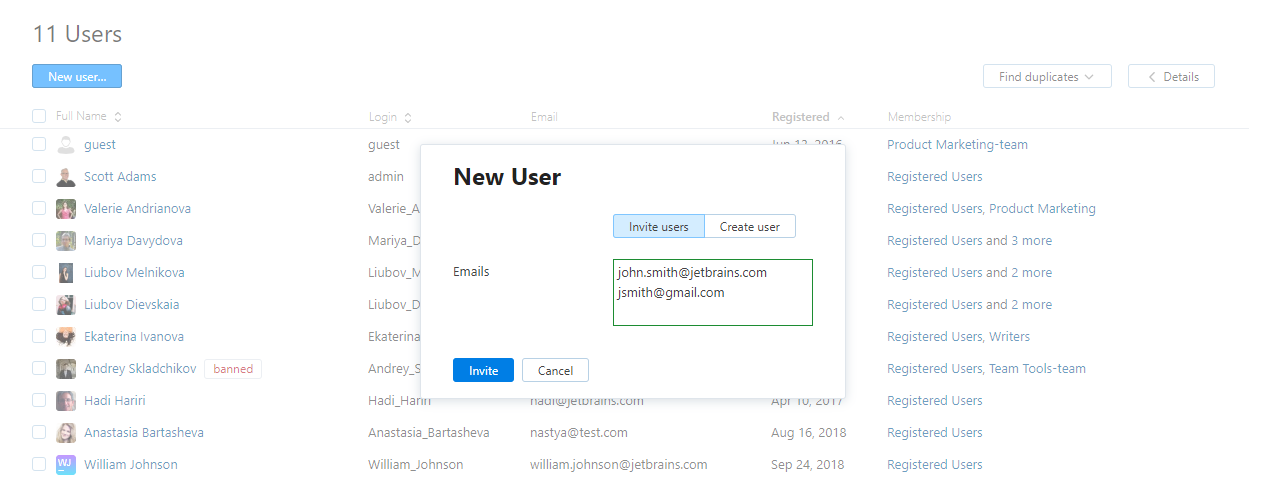
Task: Open Scott Adams' Registered Users membership
Action: (x=935, y=177)
